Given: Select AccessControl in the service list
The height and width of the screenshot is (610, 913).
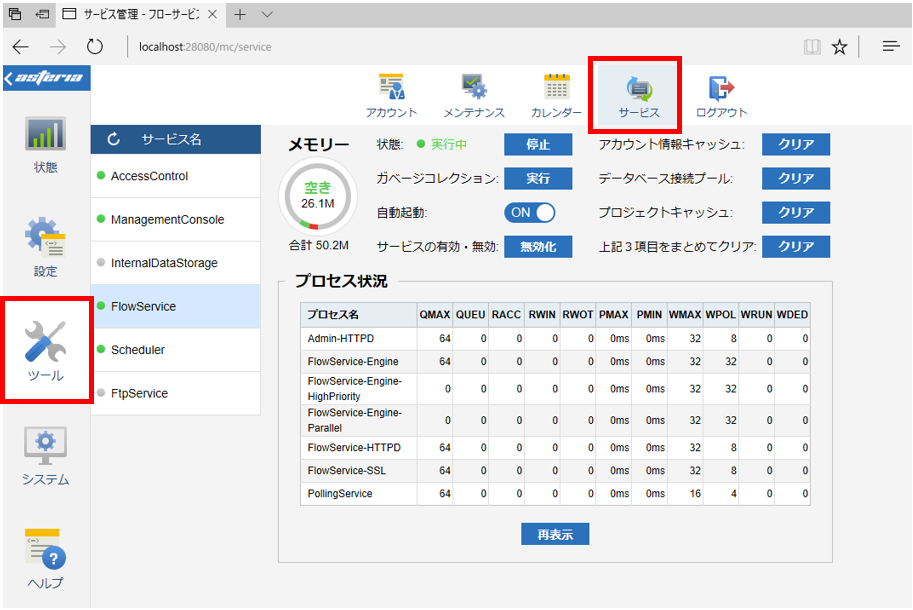Looking at the screenshot, I should point(175,176).
